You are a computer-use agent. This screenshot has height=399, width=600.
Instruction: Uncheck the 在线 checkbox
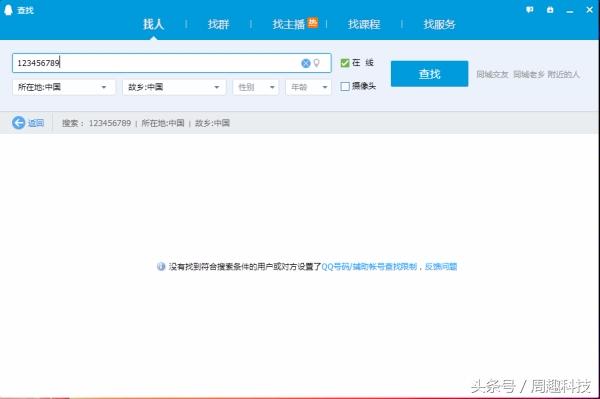pyautogui.click(x=345, y=63)
